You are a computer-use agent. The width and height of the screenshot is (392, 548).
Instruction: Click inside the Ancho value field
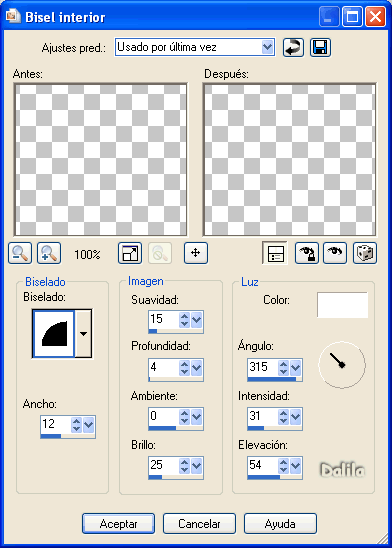click(56, 424)
